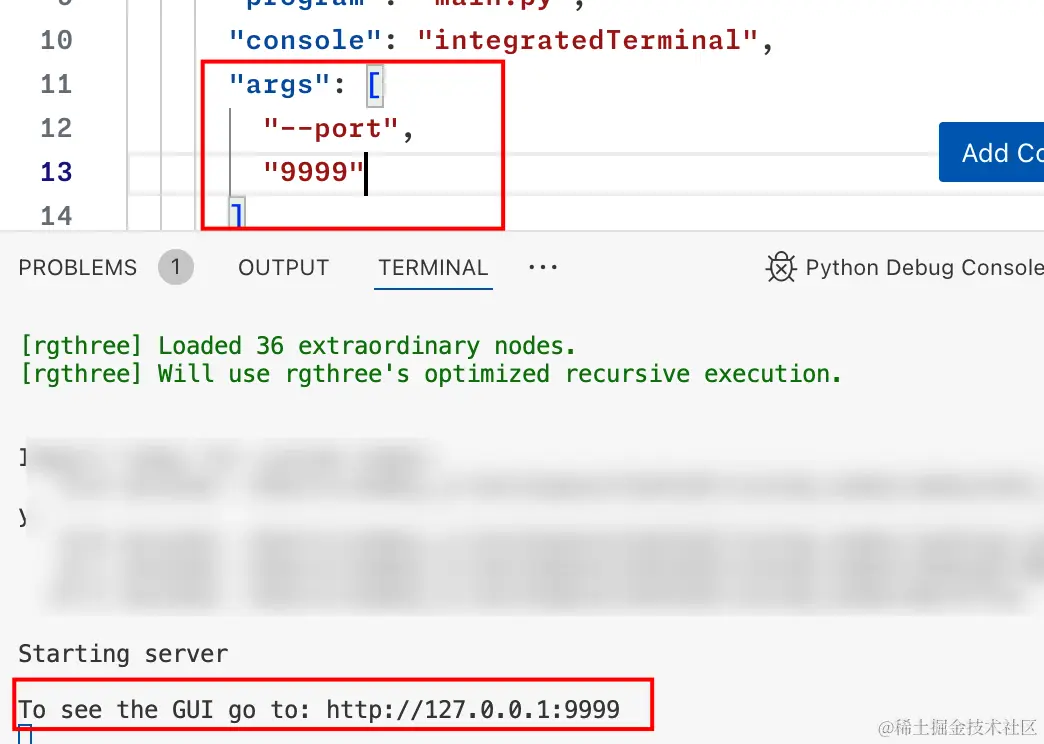Click the "Starting server" terminal output line

point(123,654)
